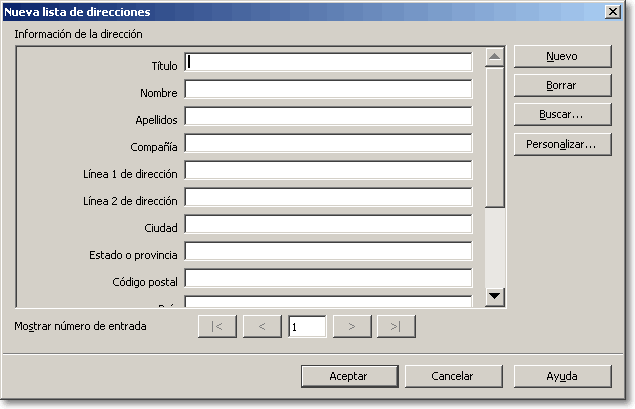Open the Buscar... search dialog
635x409 pixels.
click(x=563, y=115)
